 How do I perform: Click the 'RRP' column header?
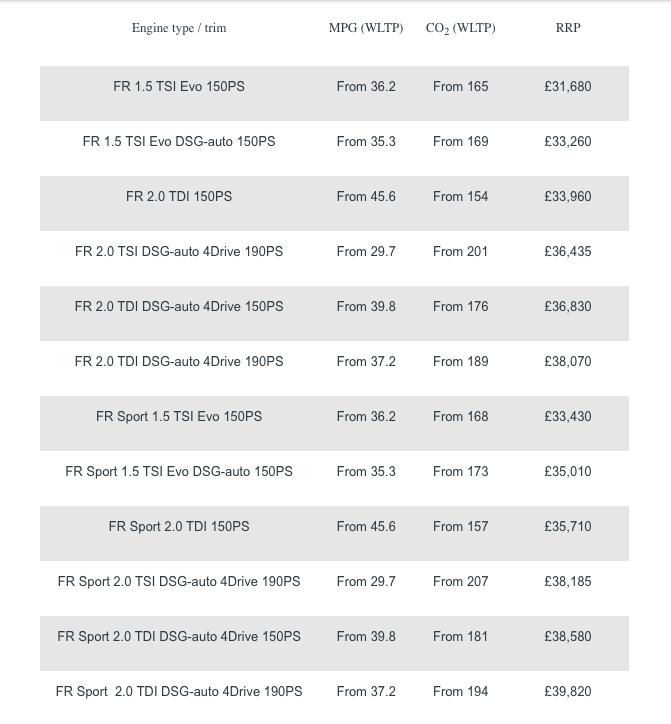pyautogui.click(x=568, y=28)
